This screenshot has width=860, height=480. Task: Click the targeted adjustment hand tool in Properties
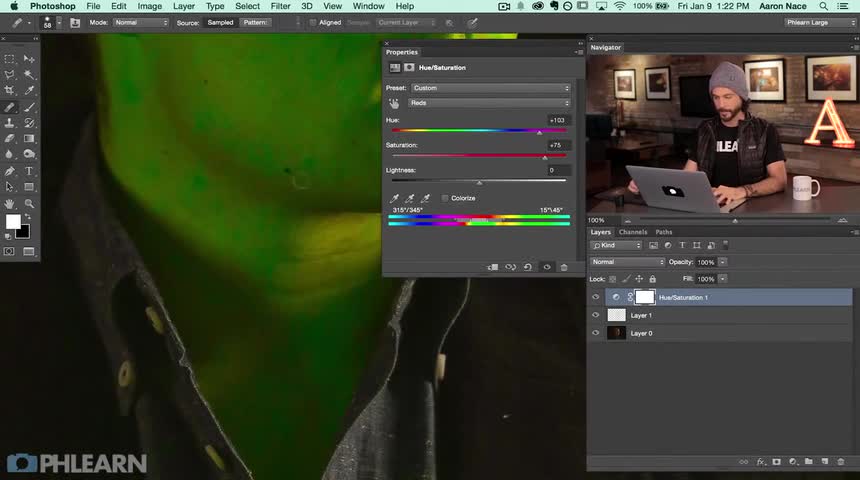click(x=394, y=103)
